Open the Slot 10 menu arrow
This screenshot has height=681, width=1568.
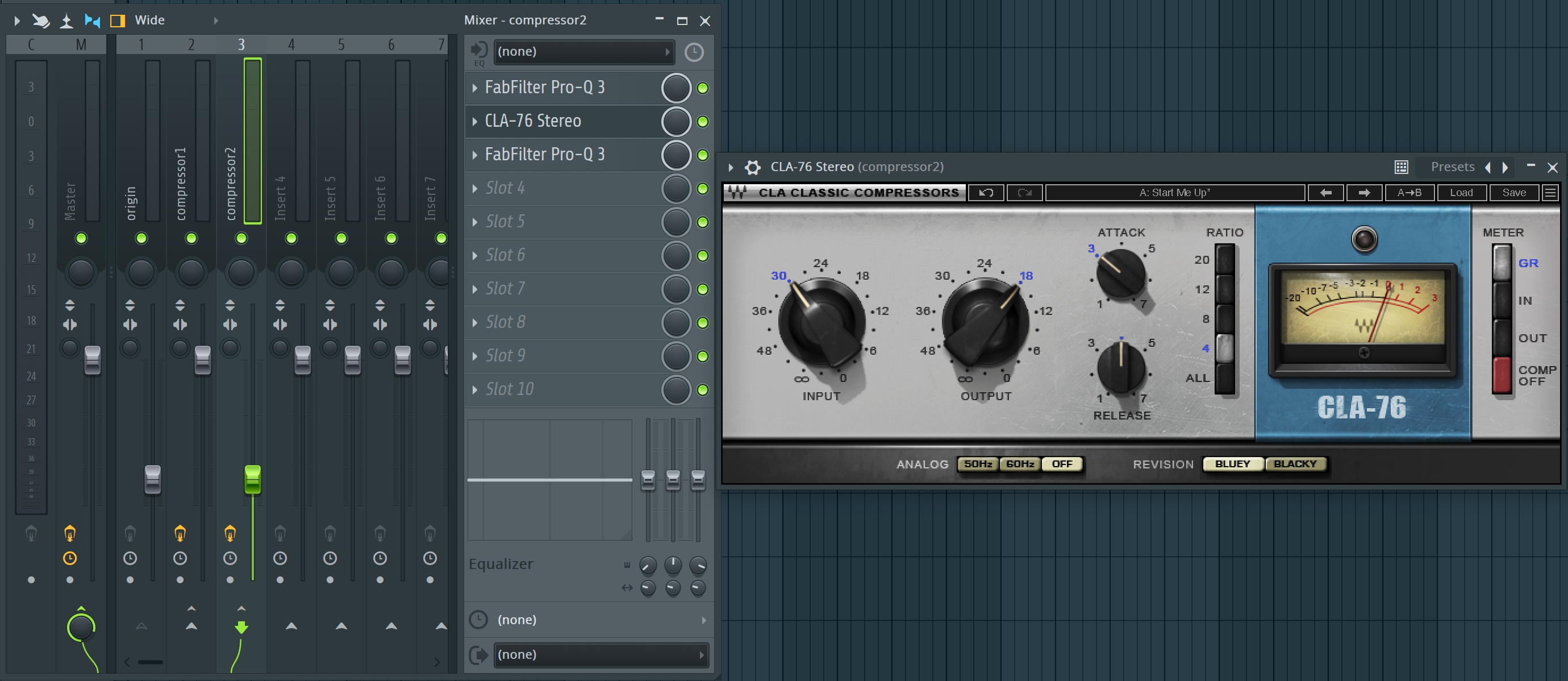tap(475, 389)
